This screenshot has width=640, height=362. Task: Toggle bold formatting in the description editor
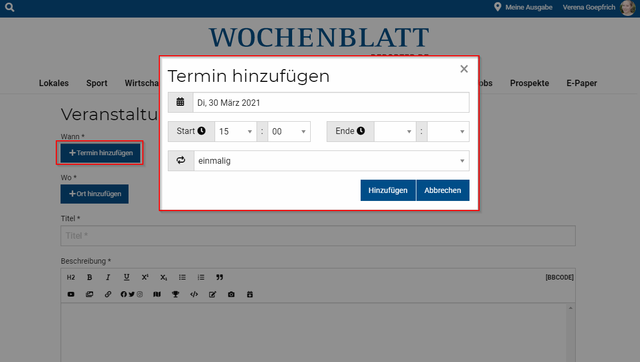tap(89, 278)
